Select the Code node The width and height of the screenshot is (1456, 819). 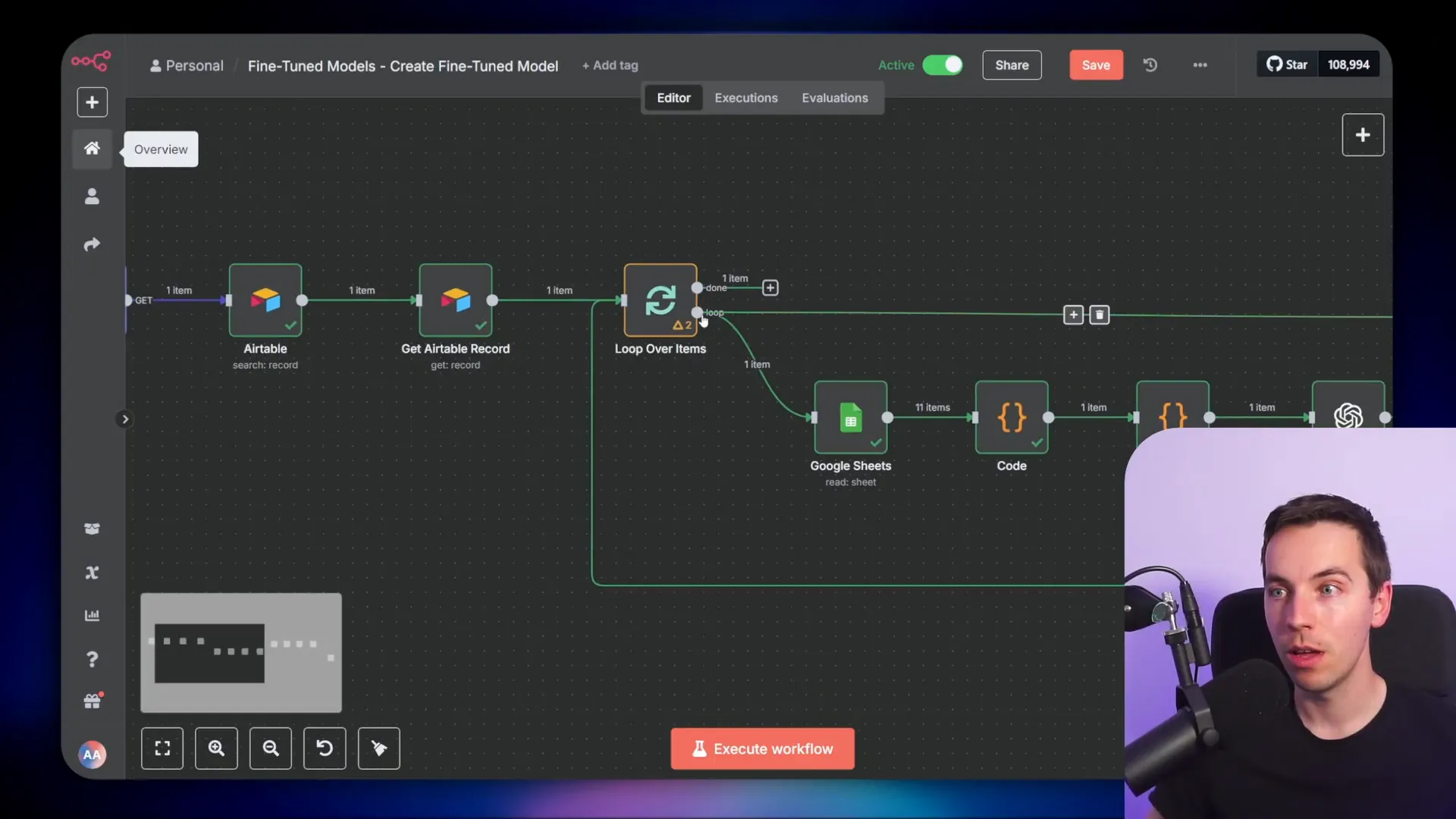(1012, 417)
